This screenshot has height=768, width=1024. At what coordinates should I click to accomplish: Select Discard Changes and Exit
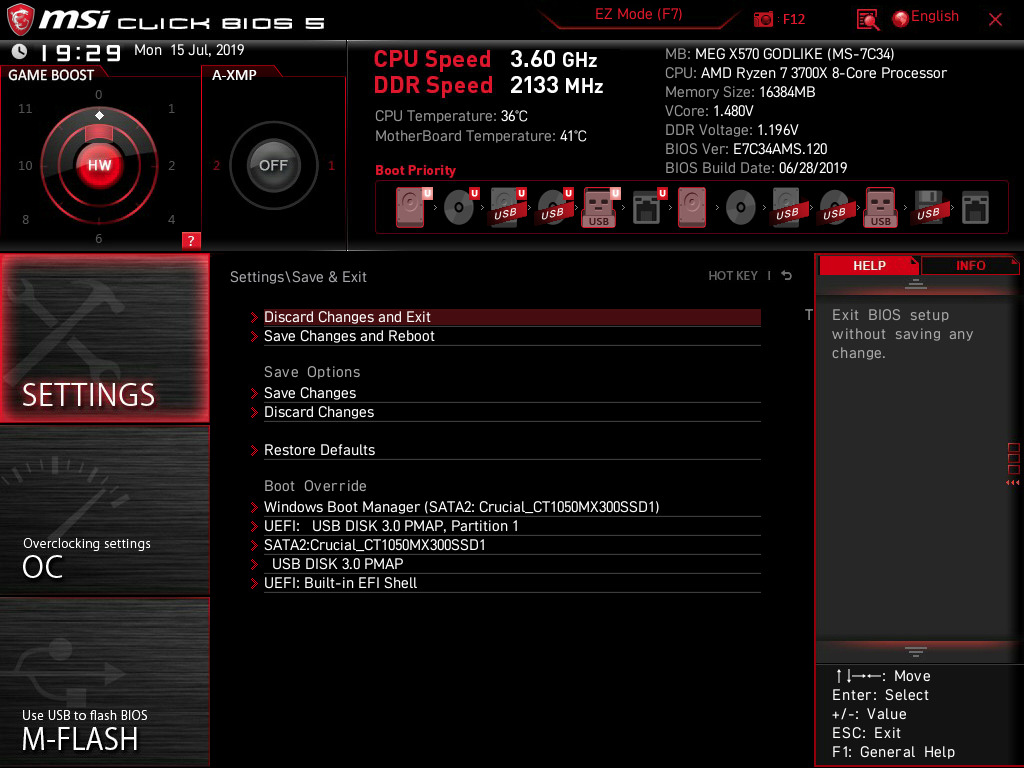(x=512, y=317)
